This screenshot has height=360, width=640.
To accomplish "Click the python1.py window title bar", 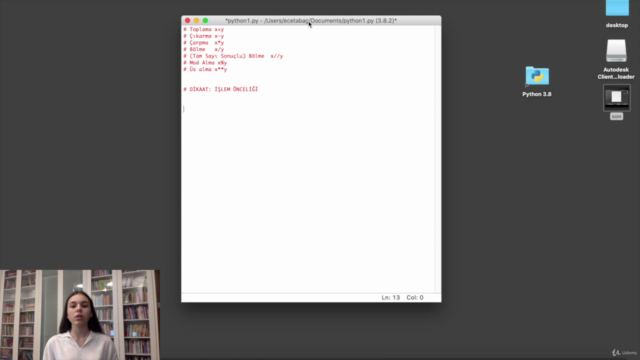I will pyautogui.click(x=311, y=20).
